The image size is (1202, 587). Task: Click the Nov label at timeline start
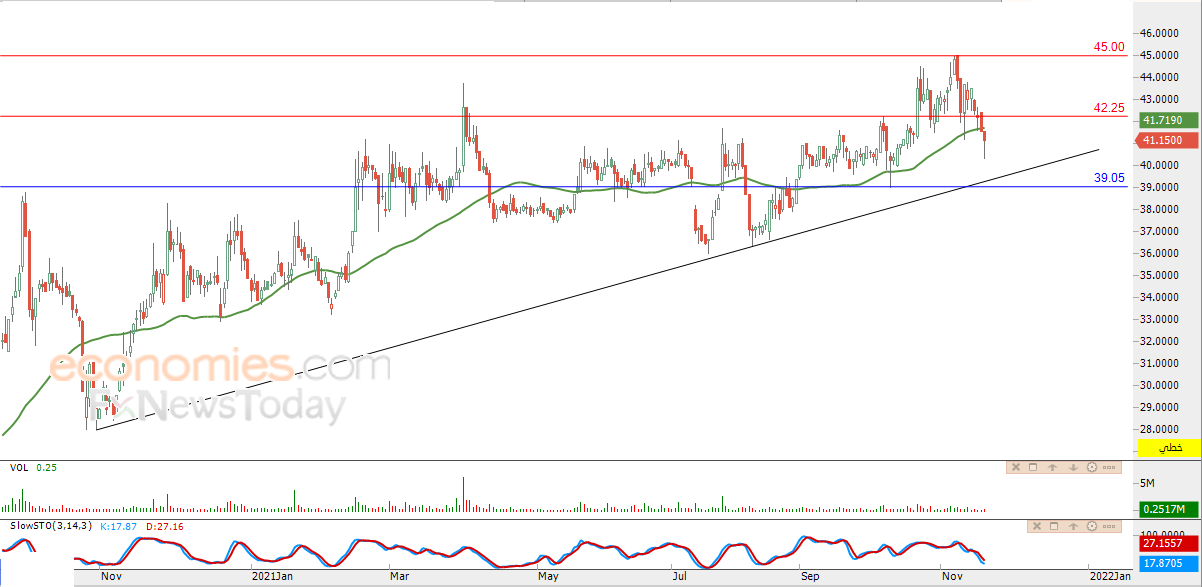111,576
